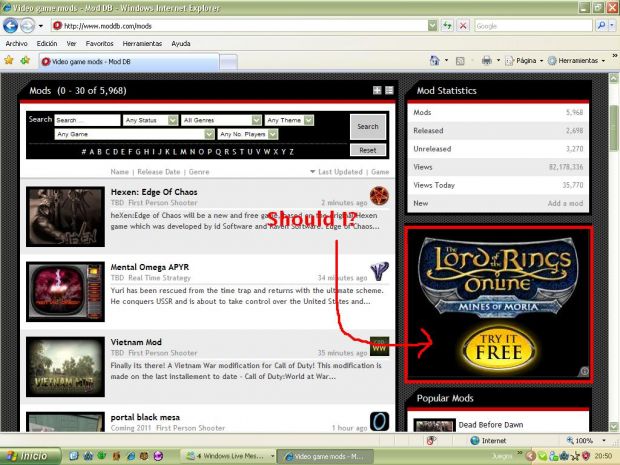Open the Herramientas toolbar gear dropdown
The height and width of the screenshot is (465, 620).
(577, 60)
